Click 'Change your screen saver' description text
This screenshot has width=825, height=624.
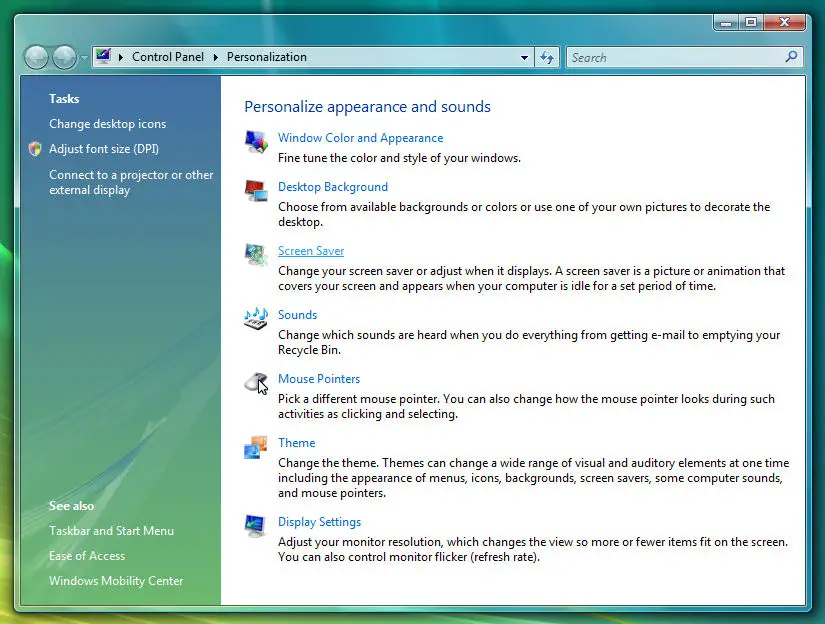(x=531, y=278)
